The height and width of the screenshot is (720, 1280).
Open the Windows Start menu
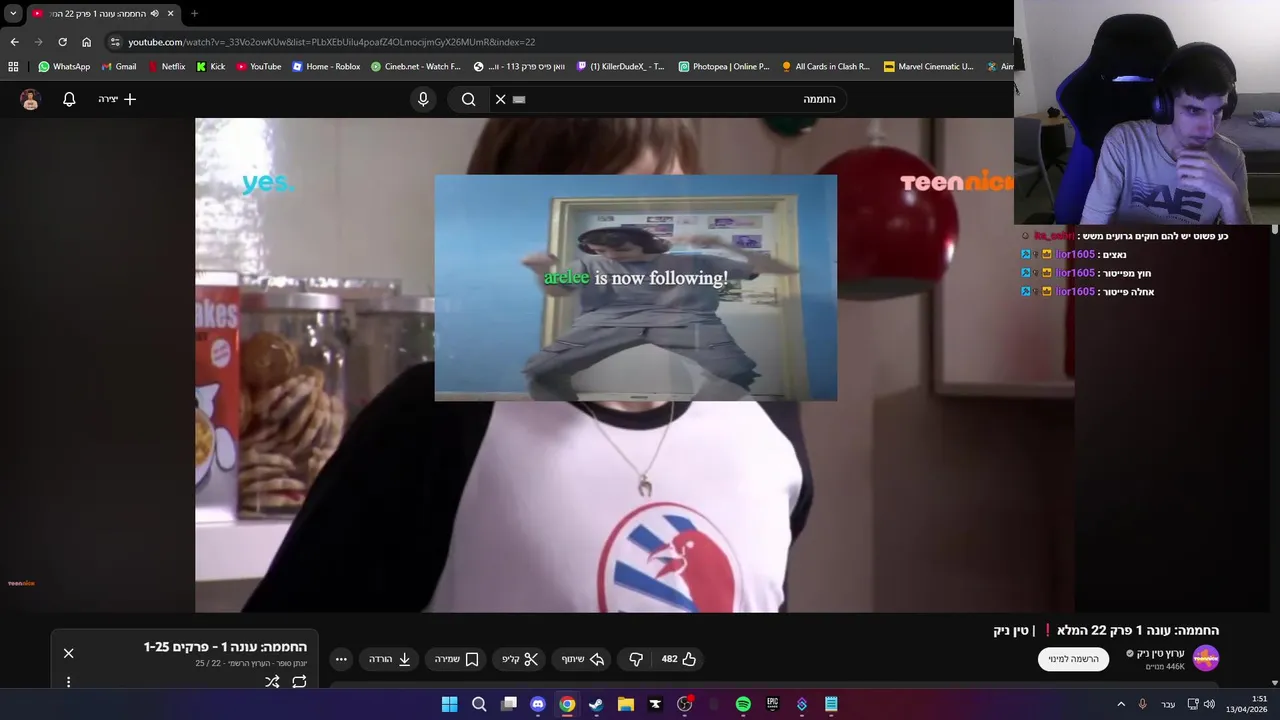pyautogui.click(x=450, y=704)
